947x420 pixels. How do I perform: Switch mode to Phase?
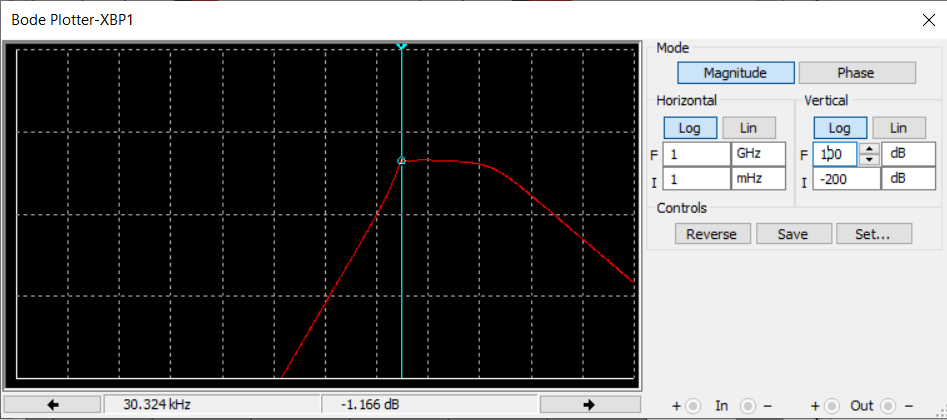tap(856, 73)
